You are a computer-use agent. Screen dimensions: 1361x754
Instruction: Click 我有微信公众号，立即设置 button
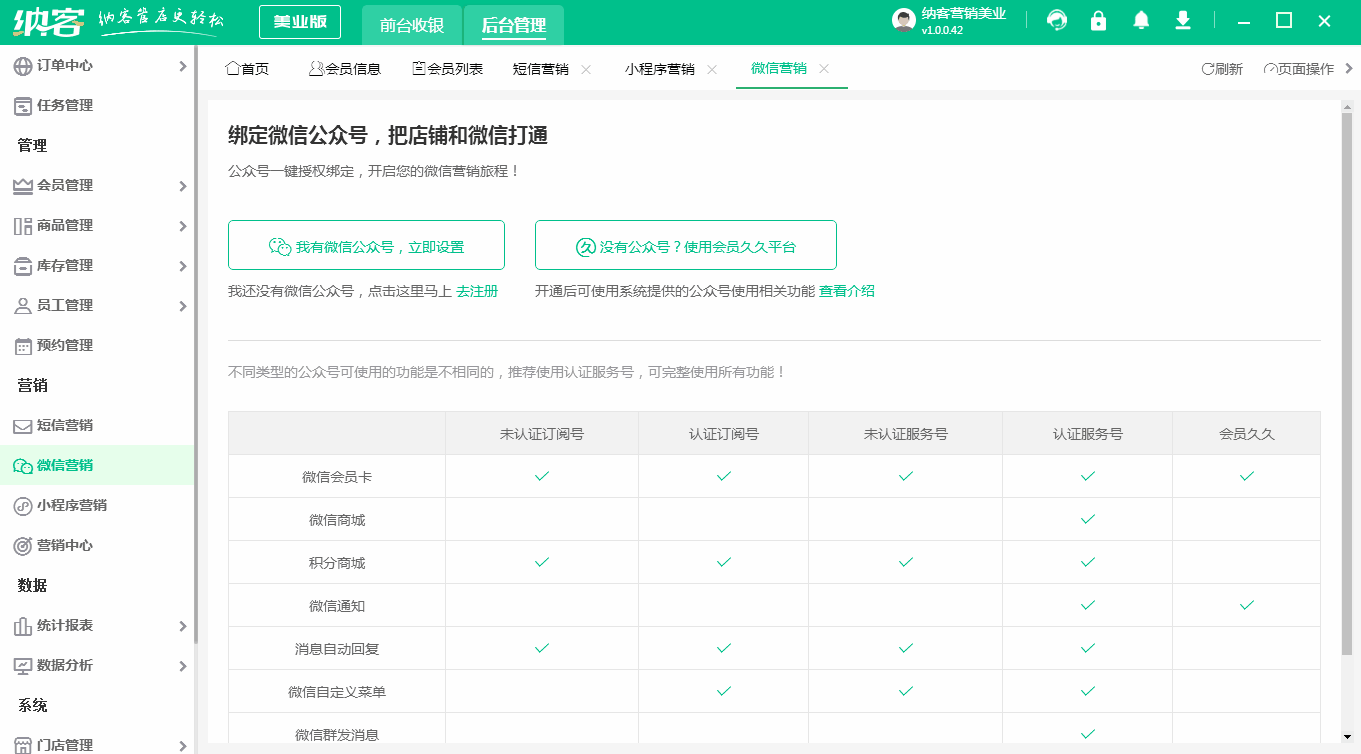(366, 244)
